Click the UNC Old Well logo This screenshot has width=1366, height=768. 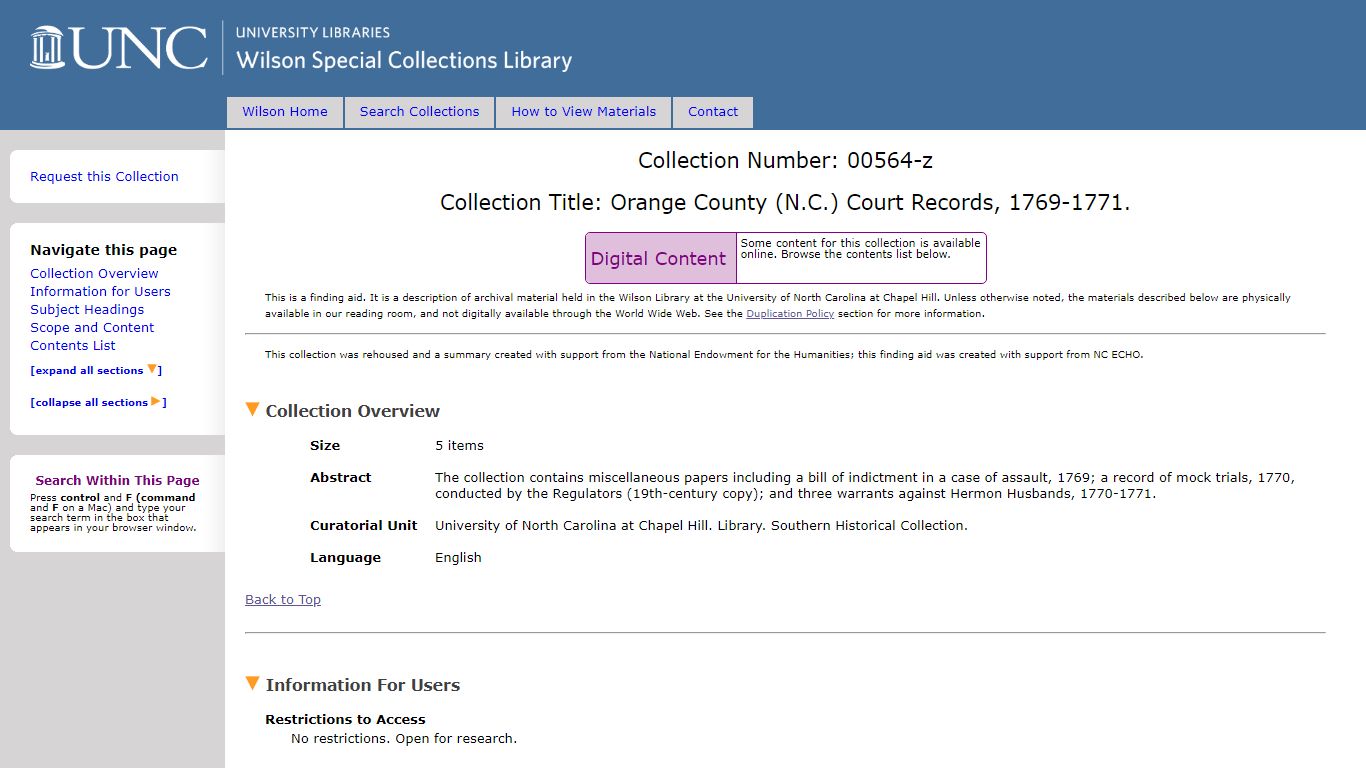click(119, 48)
